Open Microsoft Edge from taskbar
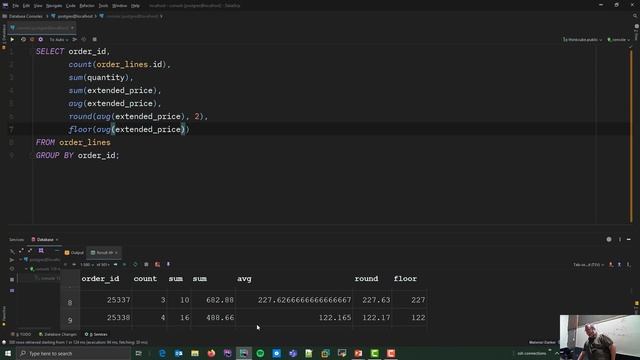Image resolution: width=640 pixels, height=360 pixels. 162,353
